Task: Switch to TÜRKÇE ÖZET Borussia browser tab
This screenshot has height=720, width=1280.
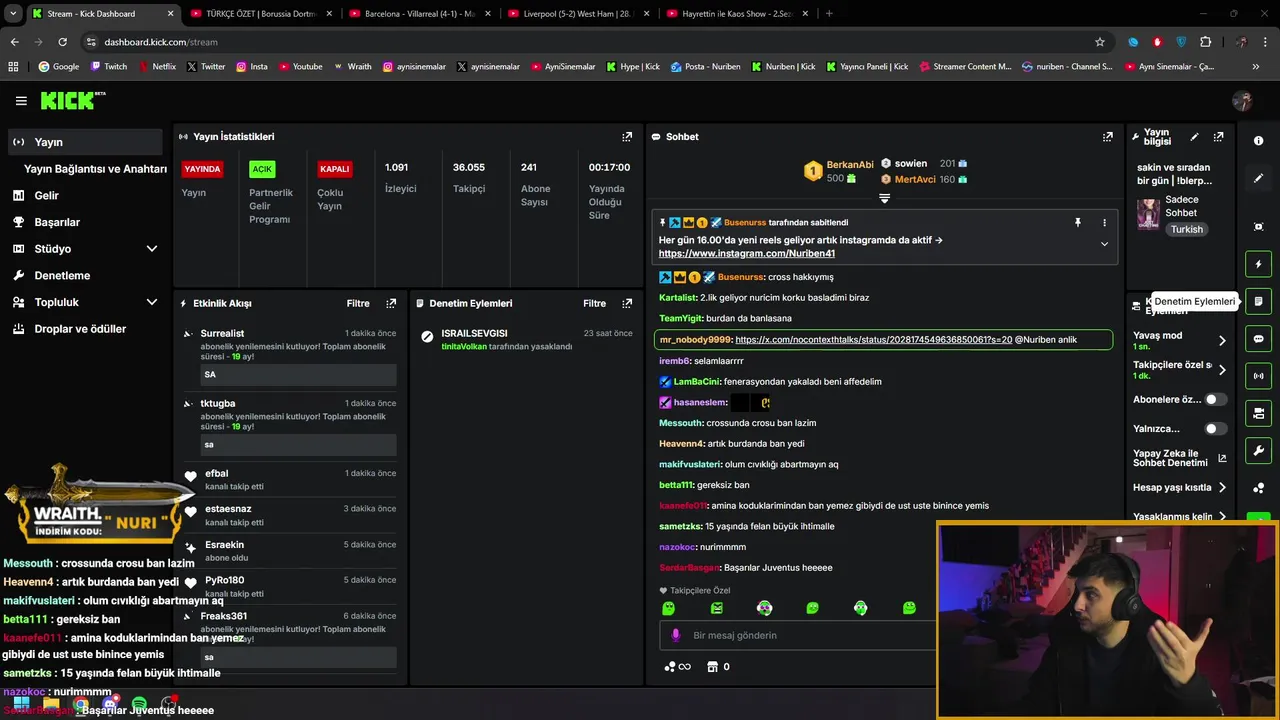Action: [x=260, y=14]
